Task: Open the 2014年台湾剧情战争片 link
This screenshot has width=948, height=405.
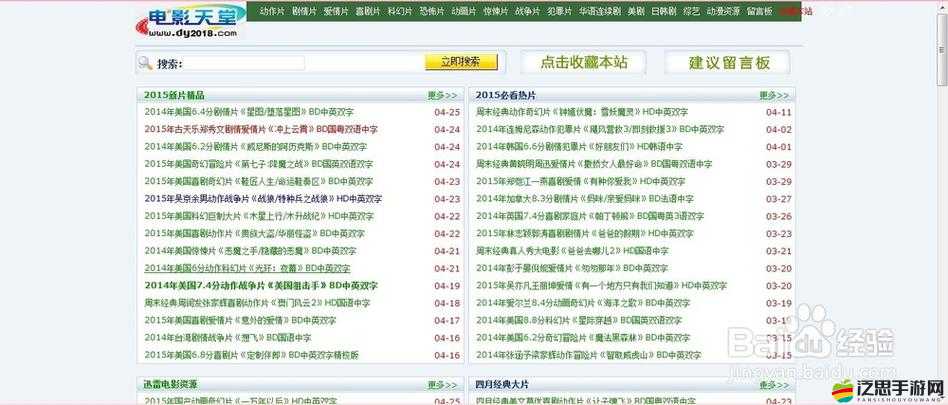Action: (228, 338)
